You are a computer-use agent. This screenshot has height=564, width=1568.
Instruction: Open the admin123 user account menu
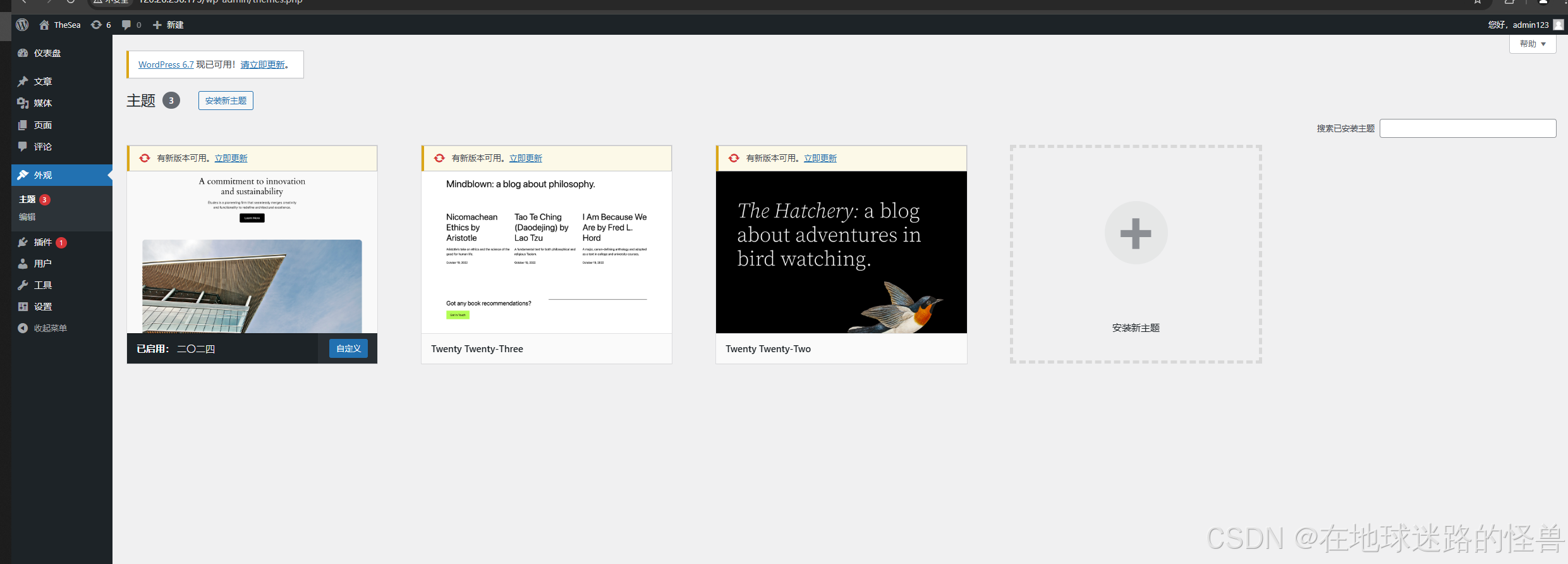coord(1525,25)
